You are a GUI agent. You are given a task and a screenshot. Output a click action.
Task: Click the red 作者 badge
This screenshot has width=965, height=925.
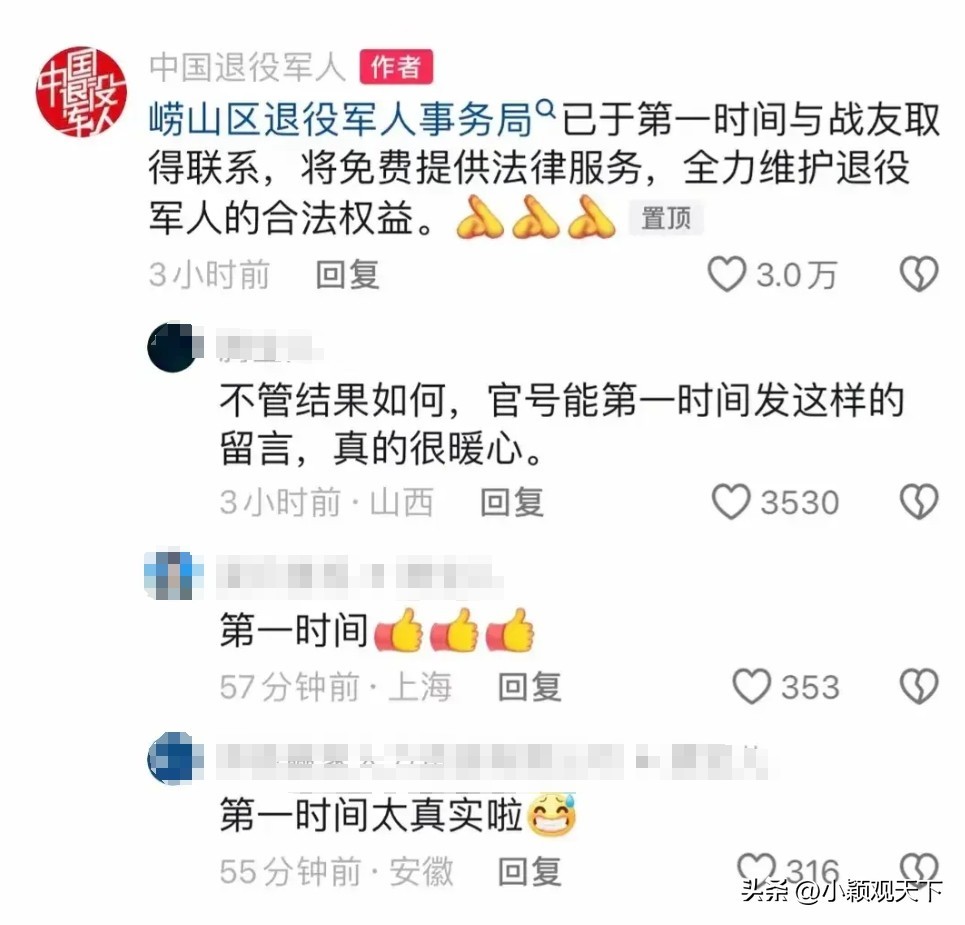pyautogui.click(x=396, y=66)
